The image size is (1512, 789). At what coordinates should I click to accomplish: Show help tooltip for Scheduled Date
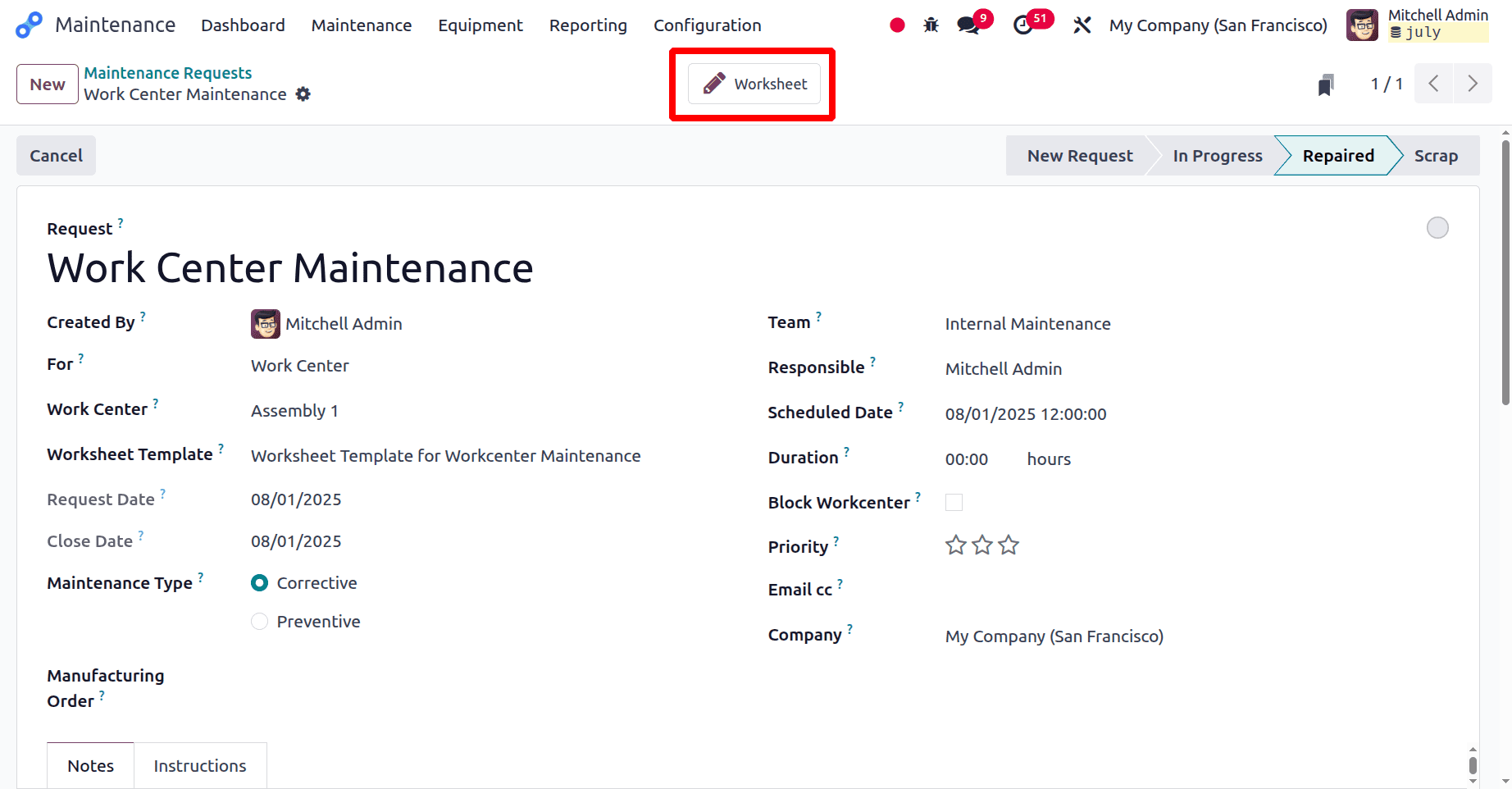point(900,407)
